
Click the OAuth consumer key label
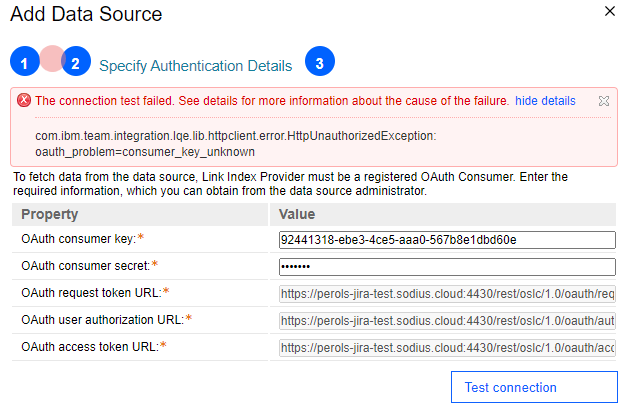78,239
